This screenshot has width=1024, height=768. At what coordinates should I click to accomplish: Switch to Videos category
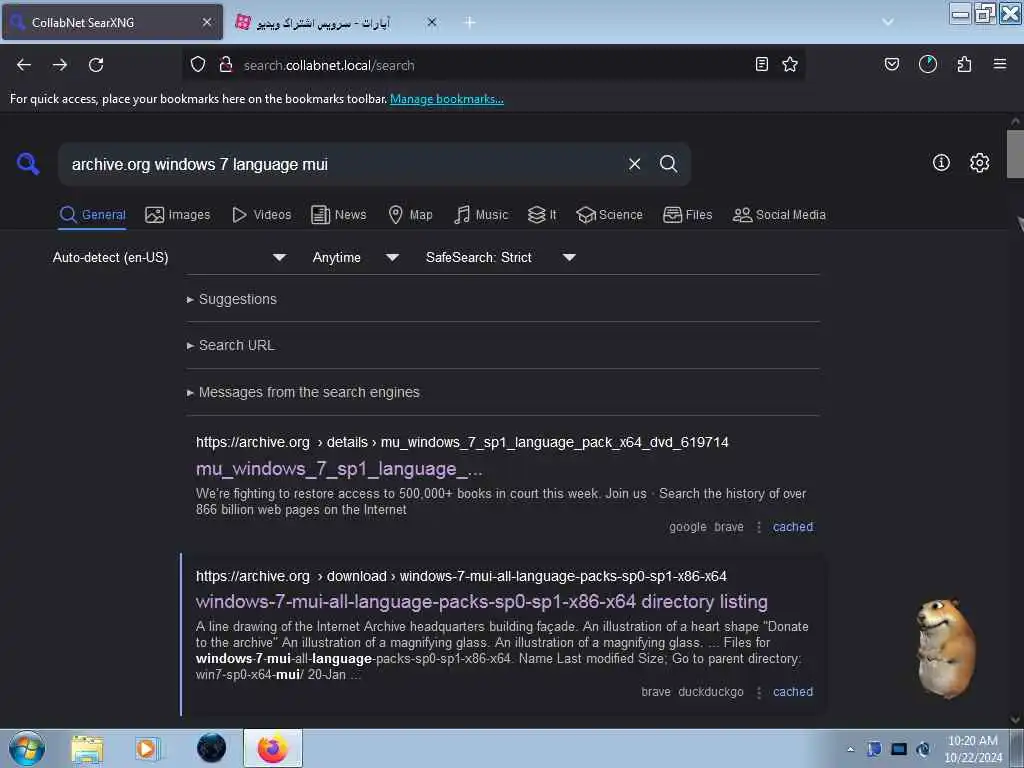point(261,215)
